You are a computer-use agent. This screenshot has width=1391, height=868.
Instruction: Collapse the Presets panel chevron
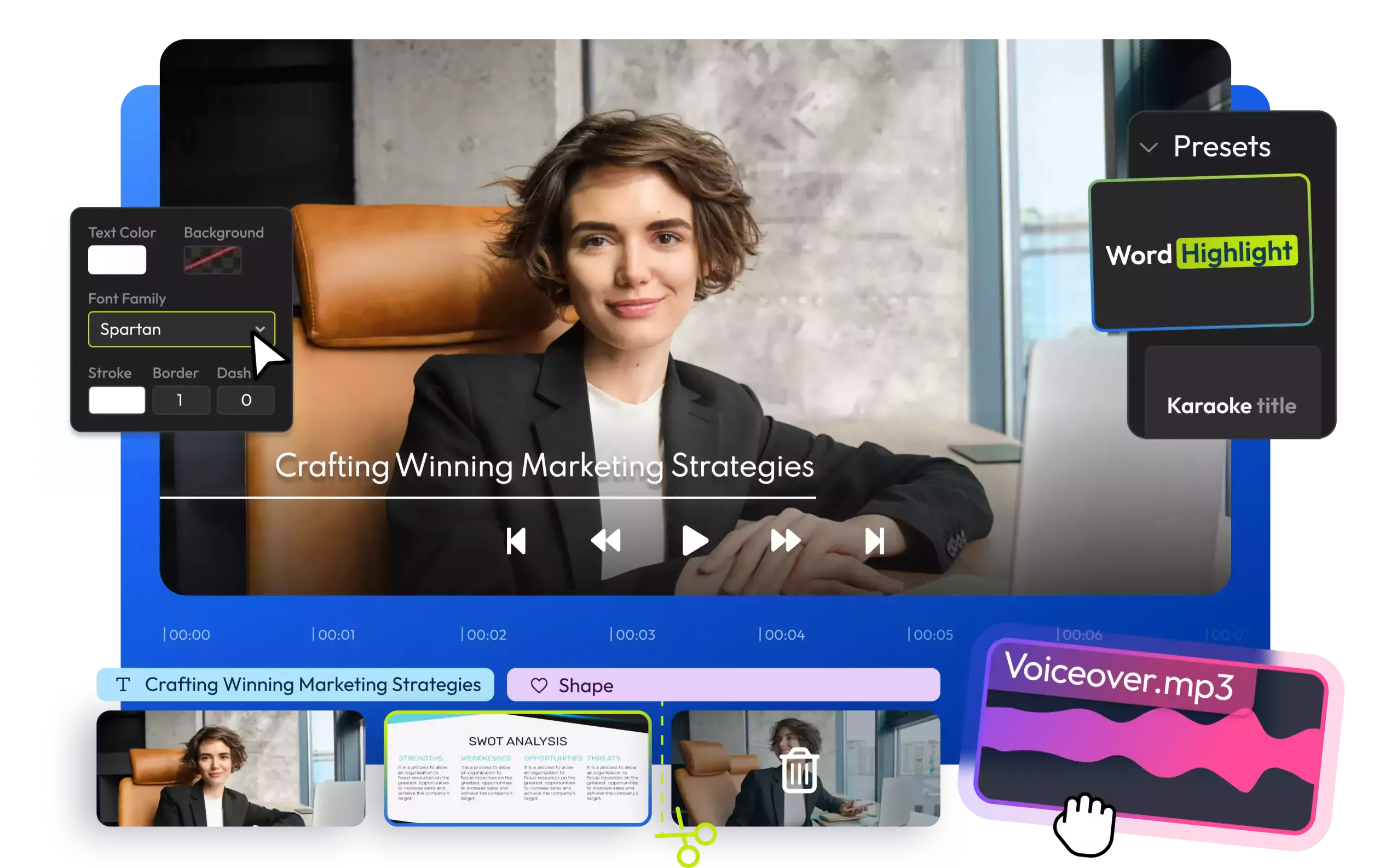(x=1148, y=148)
